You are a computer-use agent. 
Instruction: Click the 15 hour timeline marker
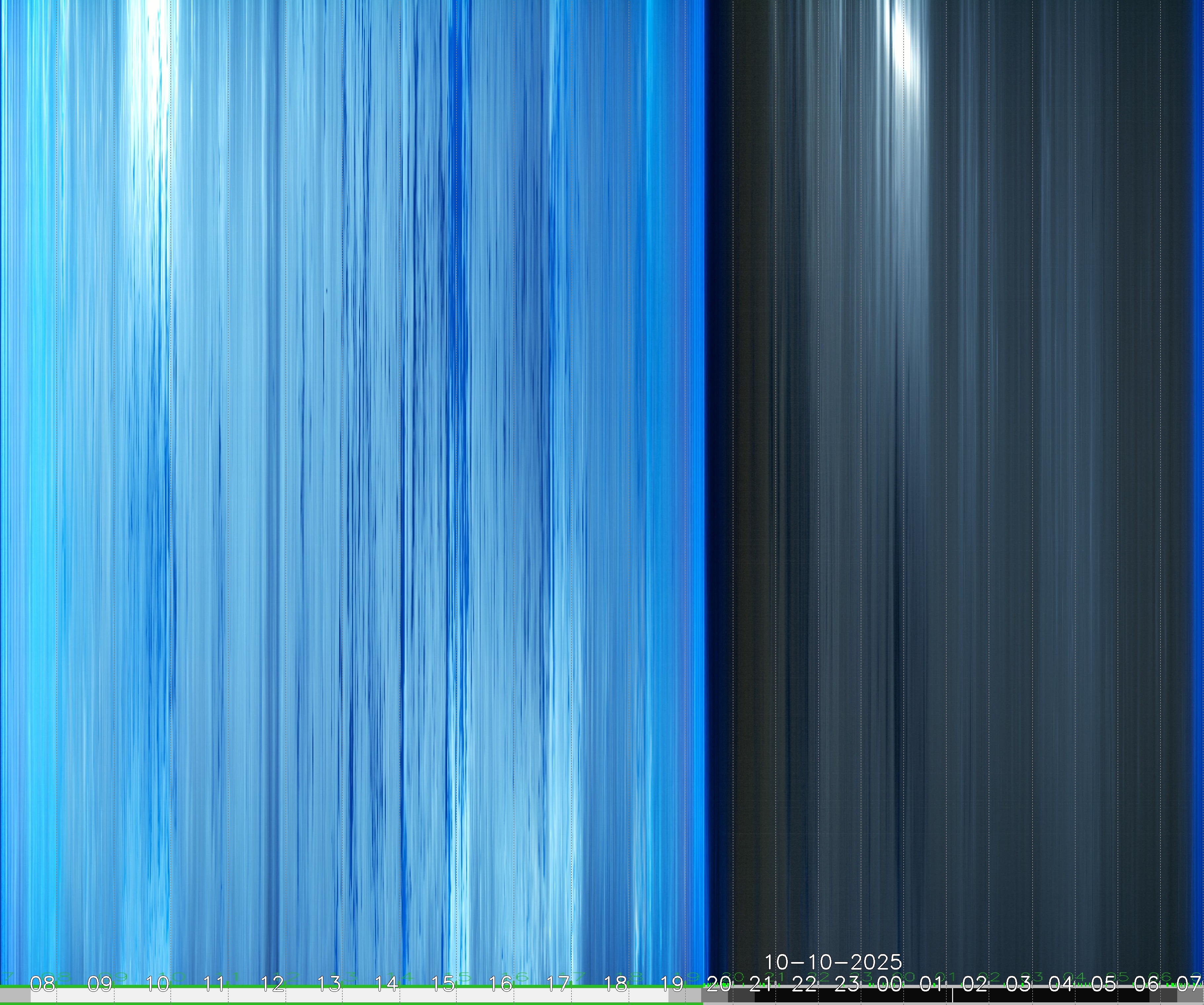tap(443, 985)
